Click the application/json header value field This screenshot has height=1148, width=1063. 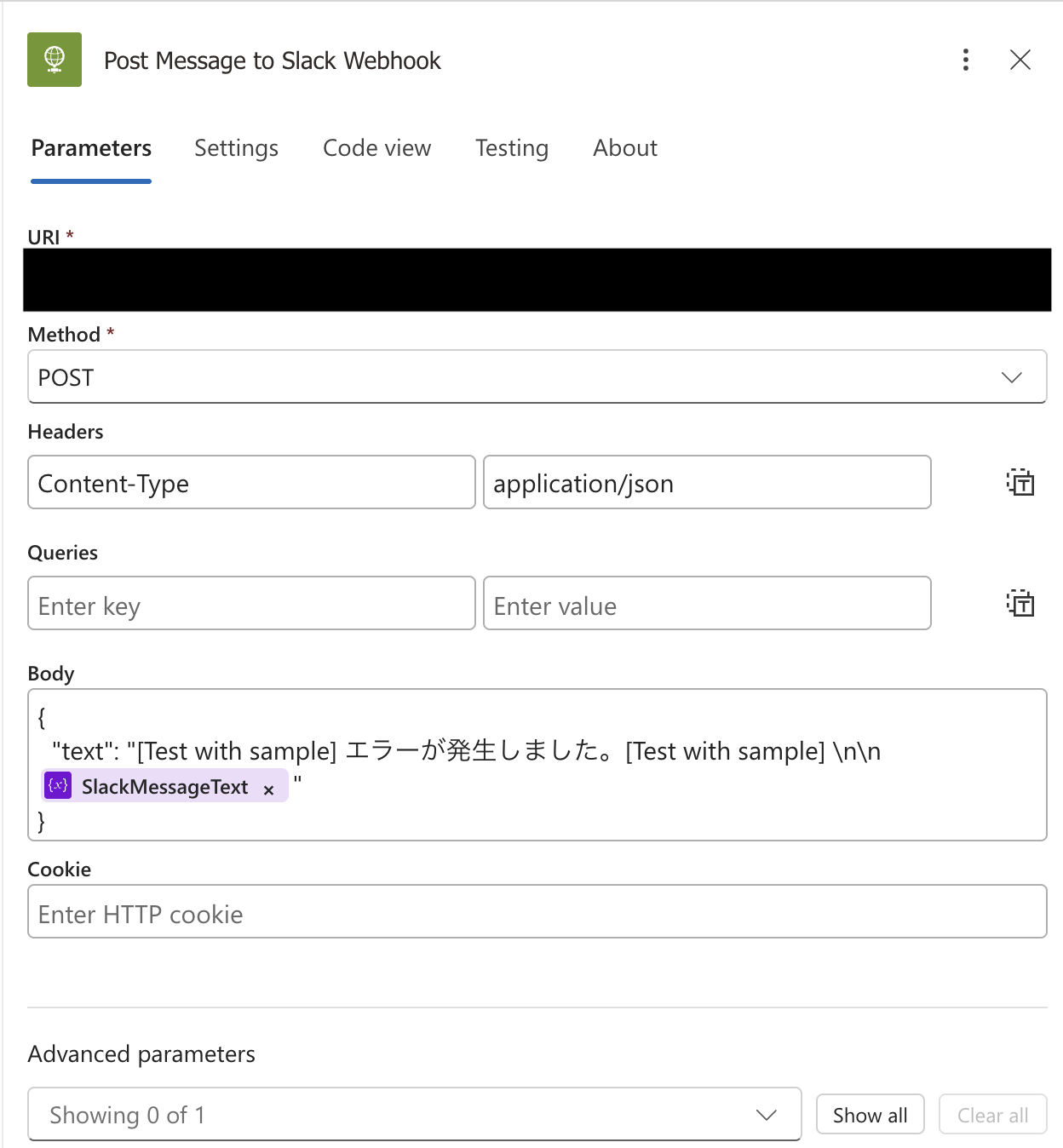[707, 482]
